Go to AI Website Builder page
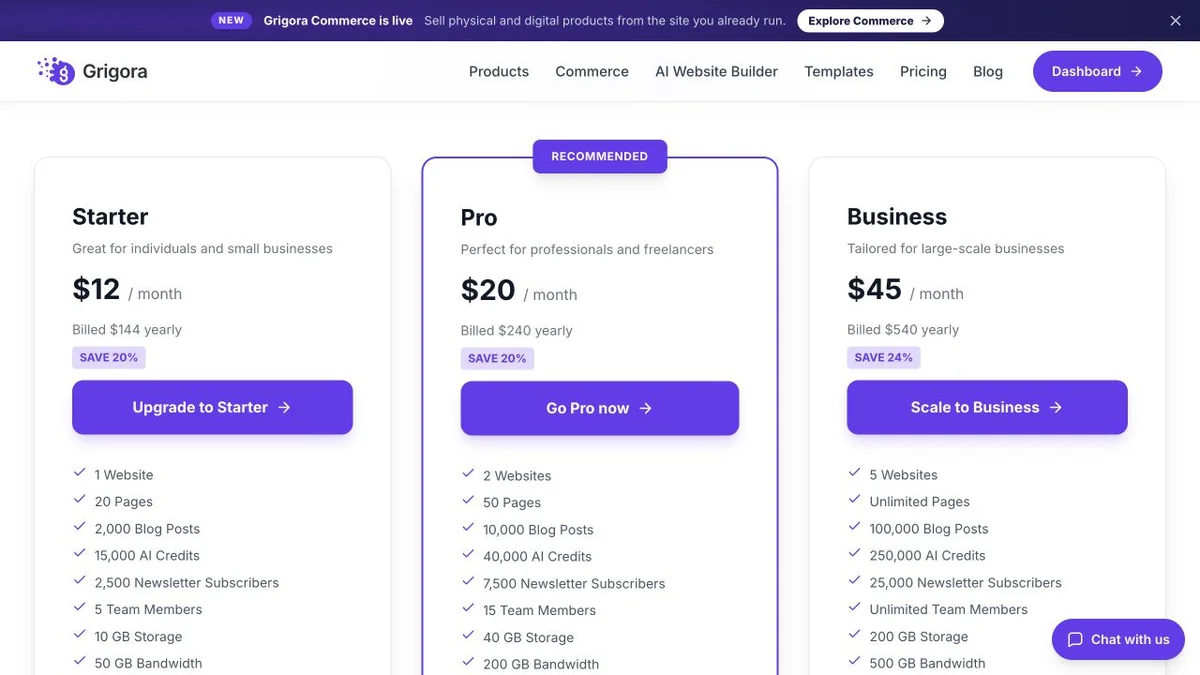Viewport: 1200px width, 675px height. [716, 72]
